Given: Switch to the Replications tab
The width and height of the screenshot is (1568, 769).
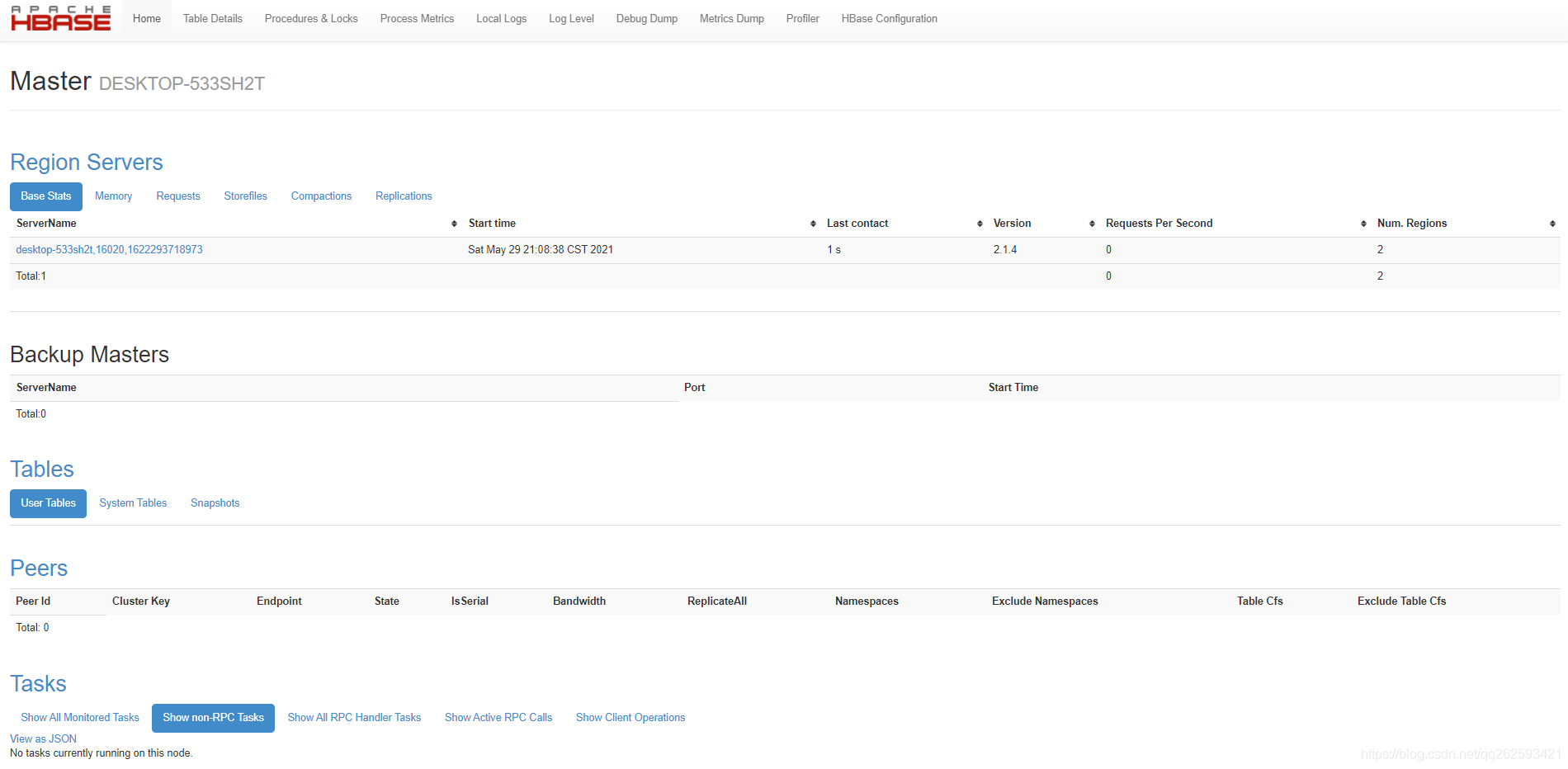Looking at the screenshot, I should (x=404, y=196).
